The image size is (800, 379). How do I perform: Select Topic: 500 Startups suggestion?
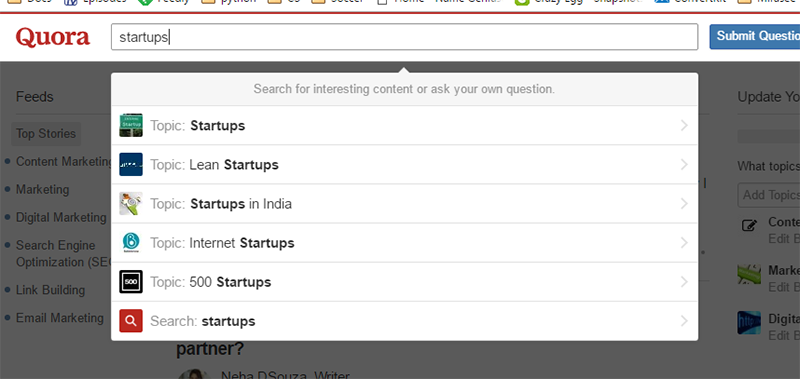click(405, 282)
